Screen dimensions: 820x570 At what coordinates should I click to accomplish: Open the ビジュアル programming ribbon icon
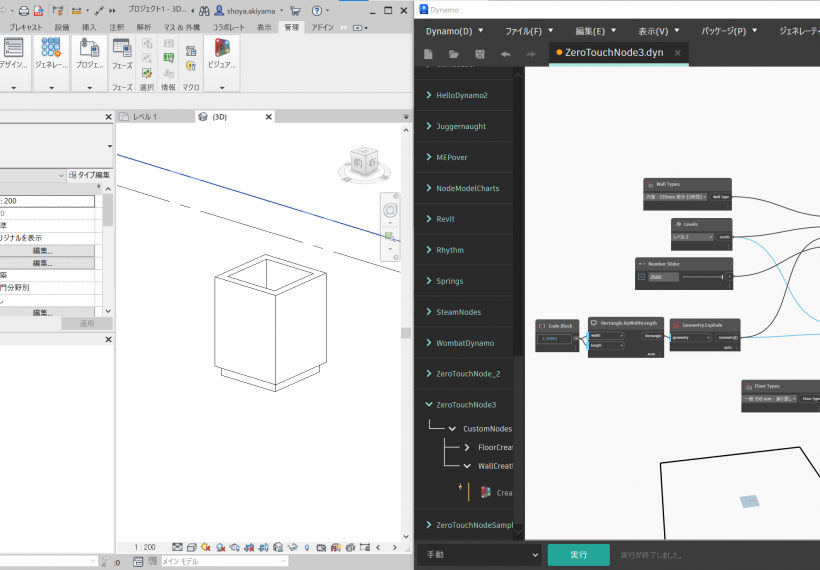pyautogui.click(x=220, y=54)
